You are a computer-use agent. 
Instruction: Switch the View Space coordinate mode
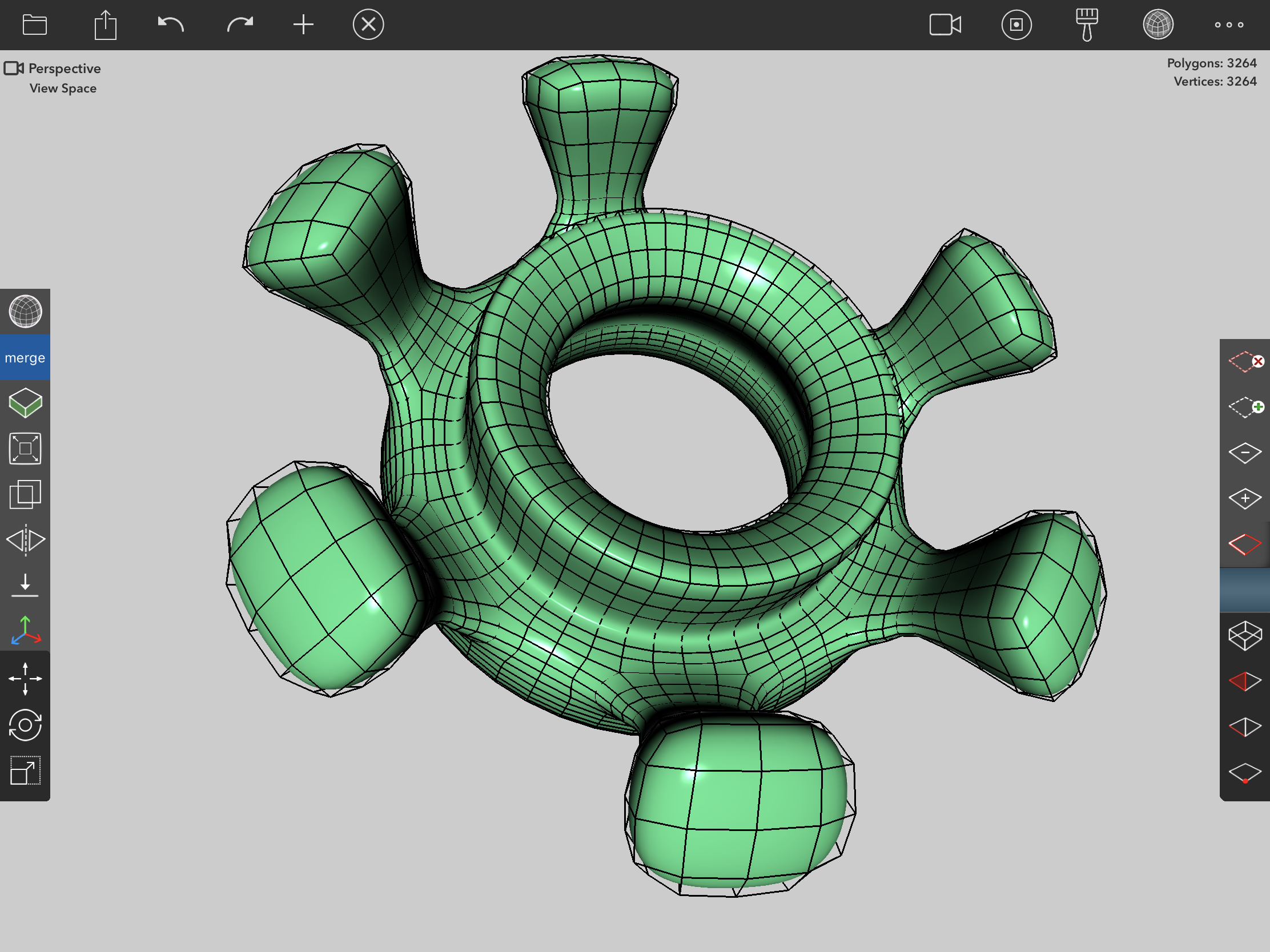[x=63, y=88]
